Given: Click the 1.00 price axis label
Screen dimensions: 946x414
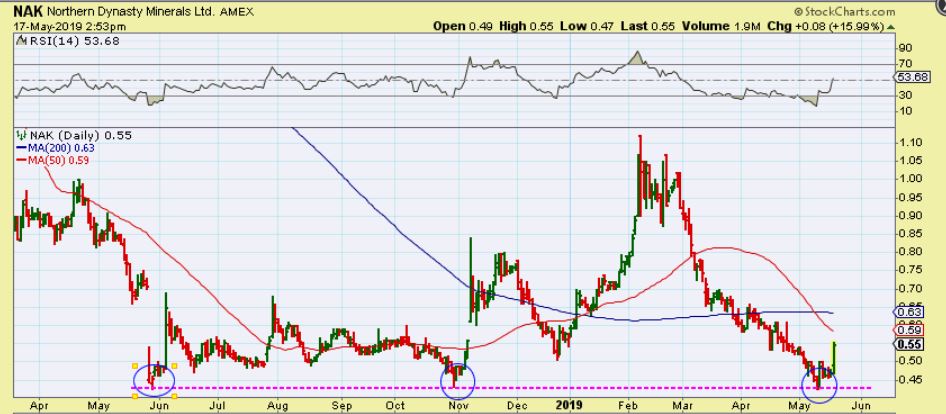Looking at the screenshot, I should tap(910, 179).
